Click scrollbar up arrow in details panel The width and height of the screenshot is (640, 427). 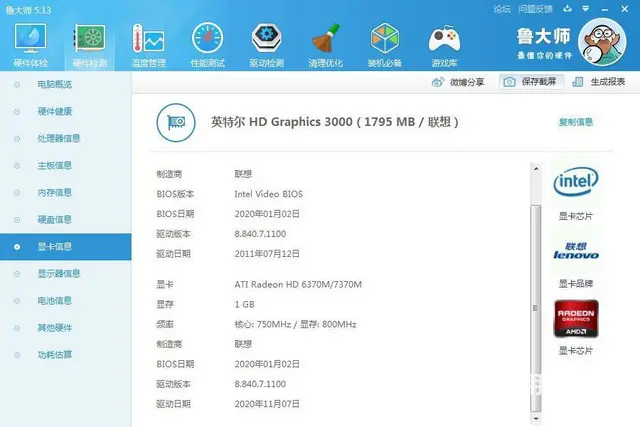(536, 169)
